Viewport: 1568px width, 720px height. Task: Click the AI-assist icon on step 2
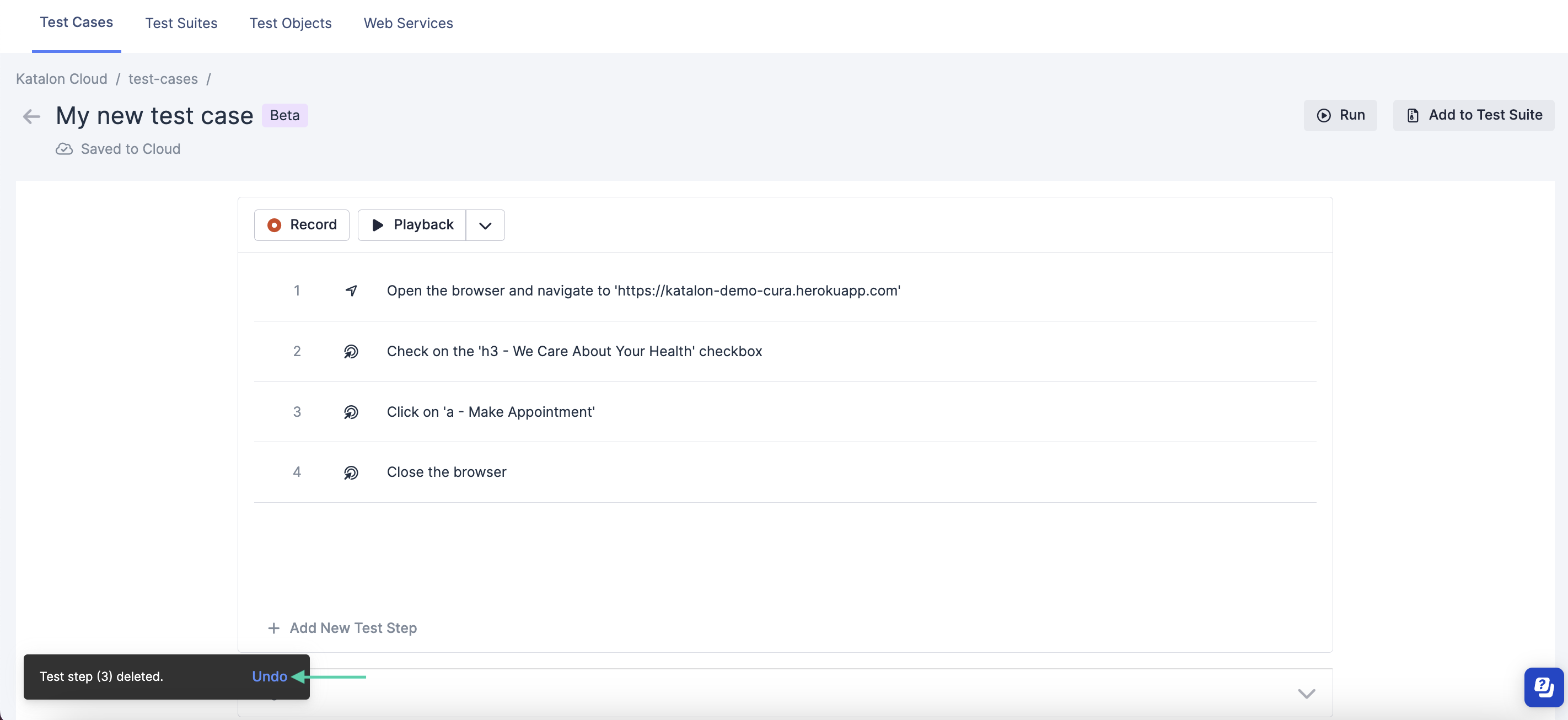pyautogui.click(x=350, y=351)
